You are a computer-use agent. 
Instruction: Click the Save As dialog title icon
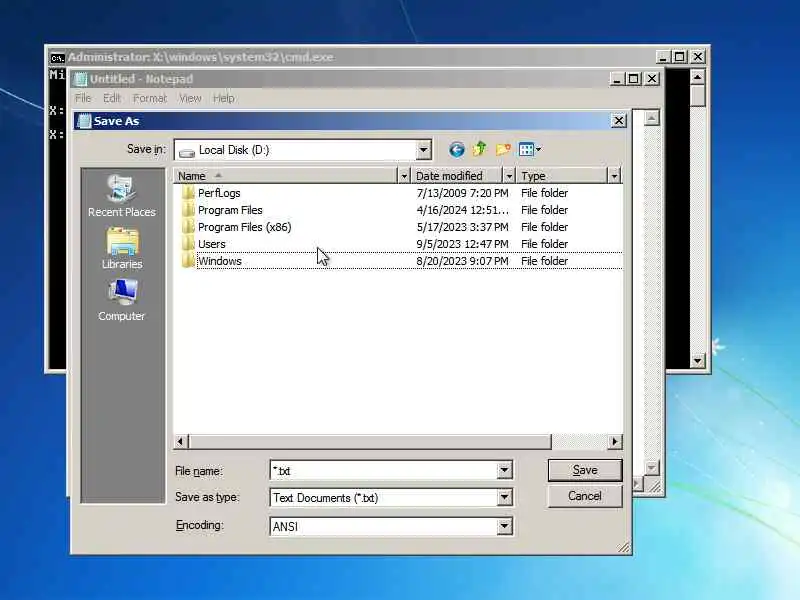point(84,121)
